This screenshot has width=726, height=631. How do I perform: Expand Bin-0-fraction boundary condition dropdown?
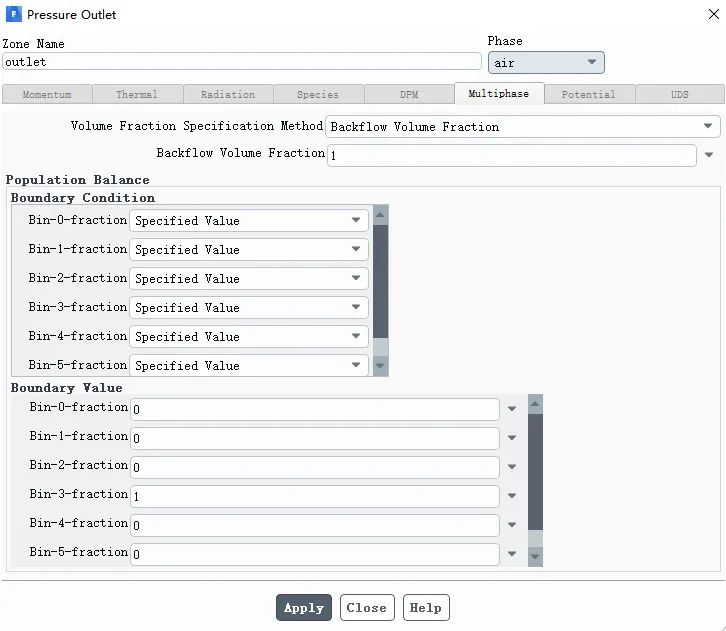(249, 221)
